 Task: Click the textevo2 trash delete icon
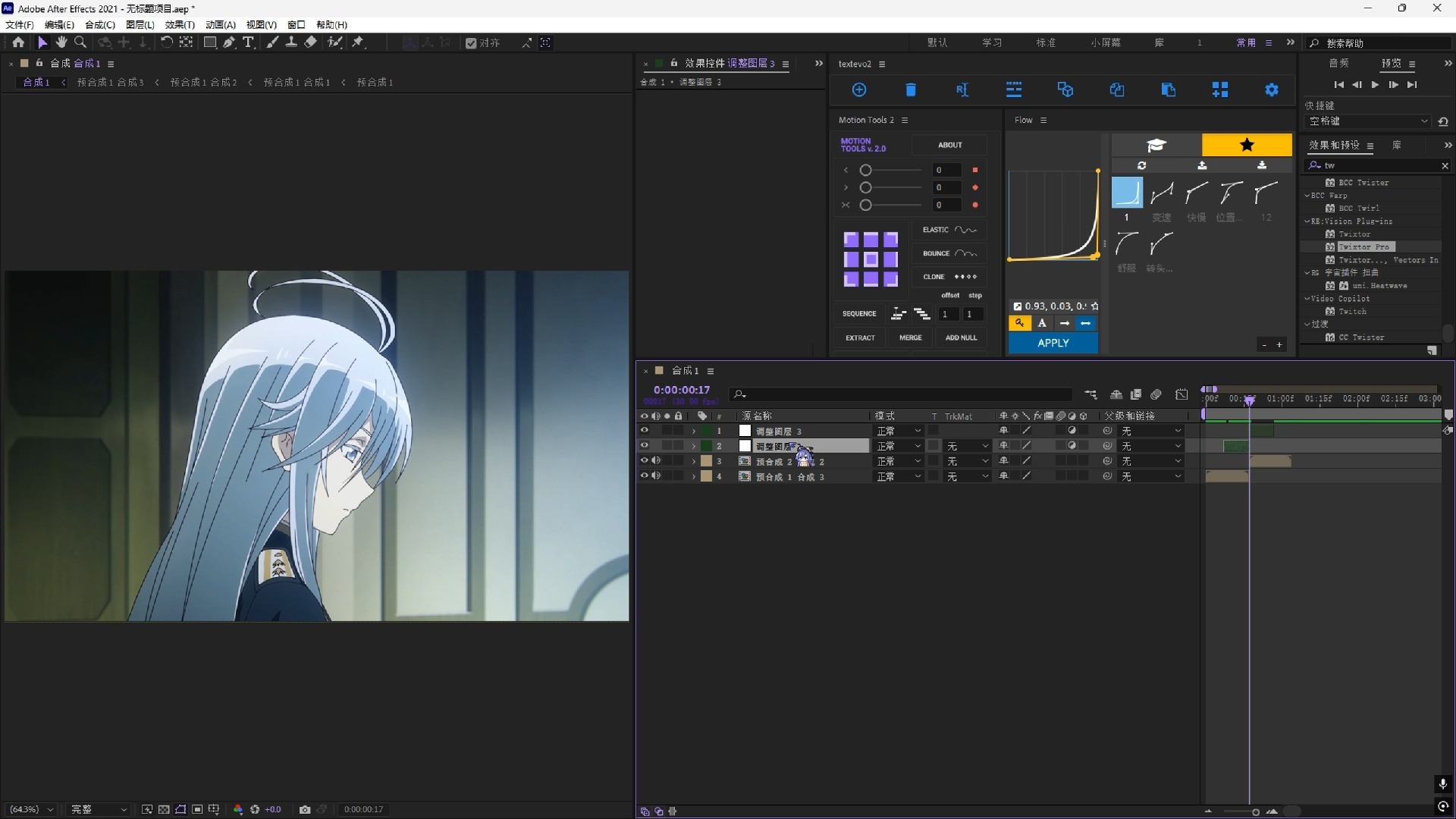click(911, 90)
